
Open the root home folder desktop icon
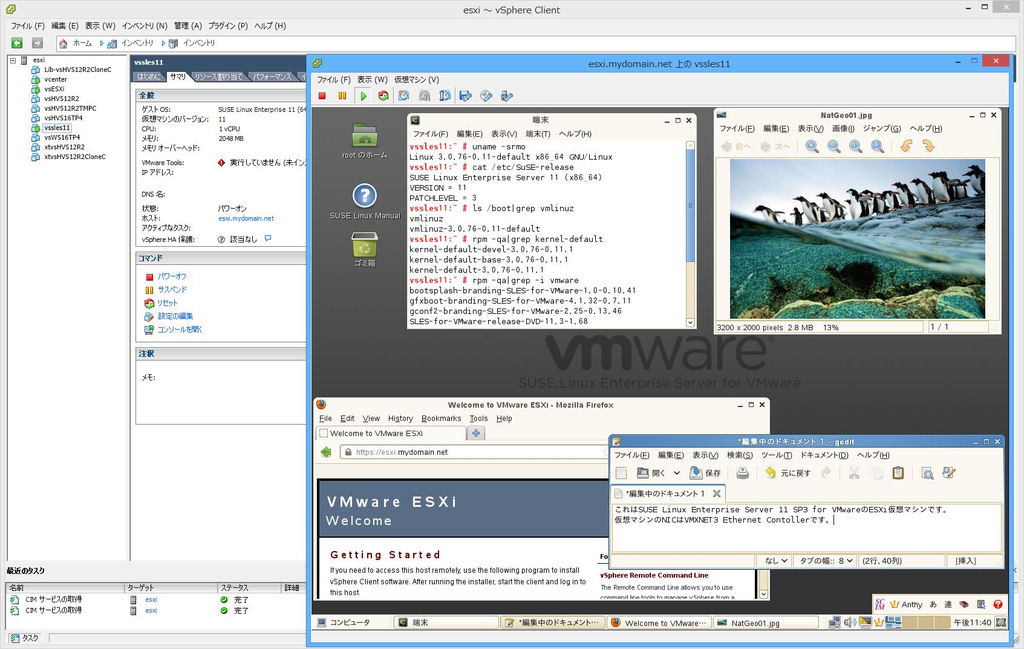tap(364, 140)
